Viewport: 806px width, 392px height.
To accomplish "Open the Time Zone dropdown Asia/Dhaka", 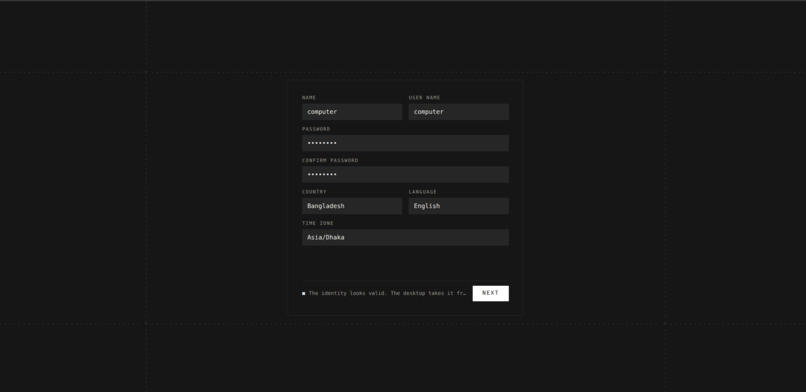I will click(406, 237).
